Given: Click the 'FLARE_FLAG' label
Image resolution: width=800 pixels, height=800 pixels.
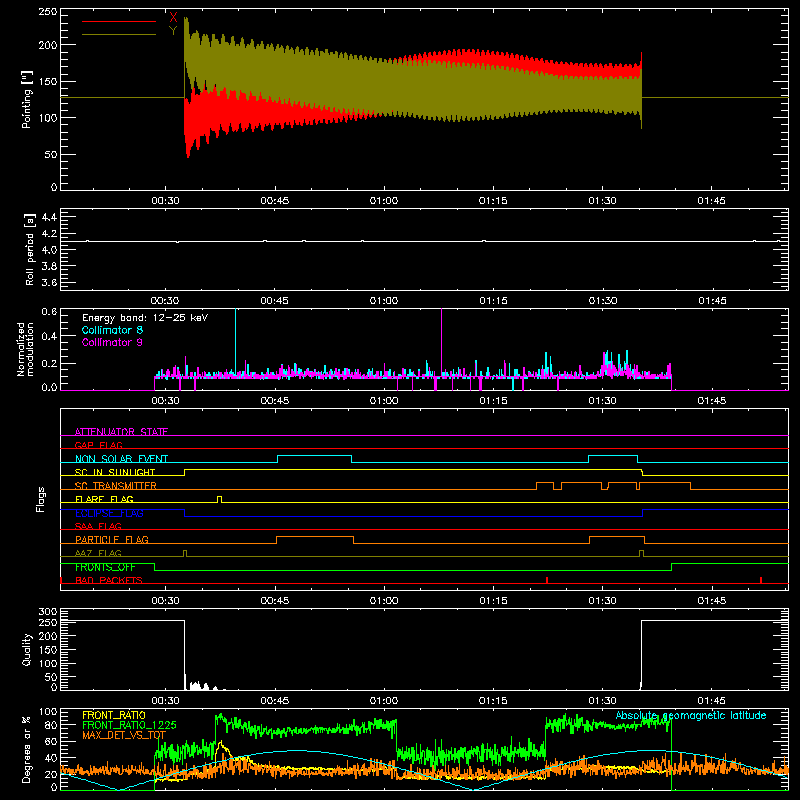Looking at the screenshot, I should [x=104, y=499].
